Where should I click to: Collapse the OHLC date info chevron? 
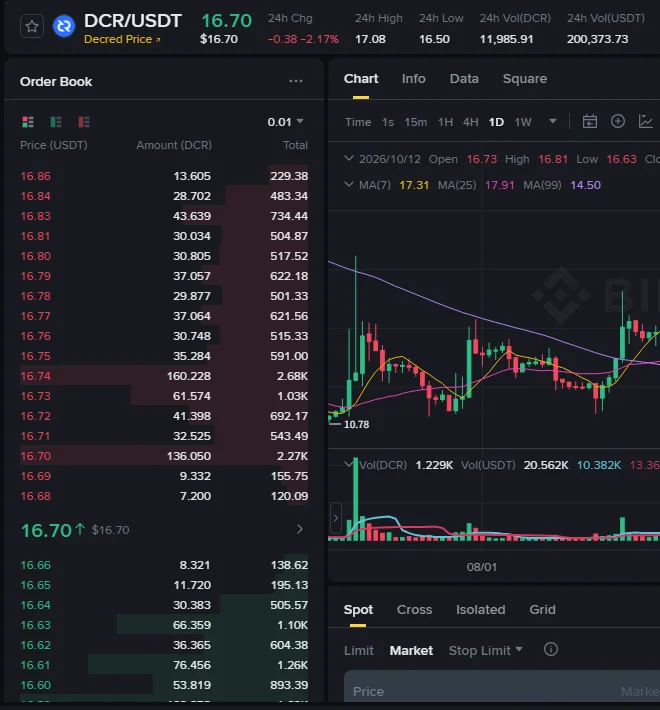(349, 158)
